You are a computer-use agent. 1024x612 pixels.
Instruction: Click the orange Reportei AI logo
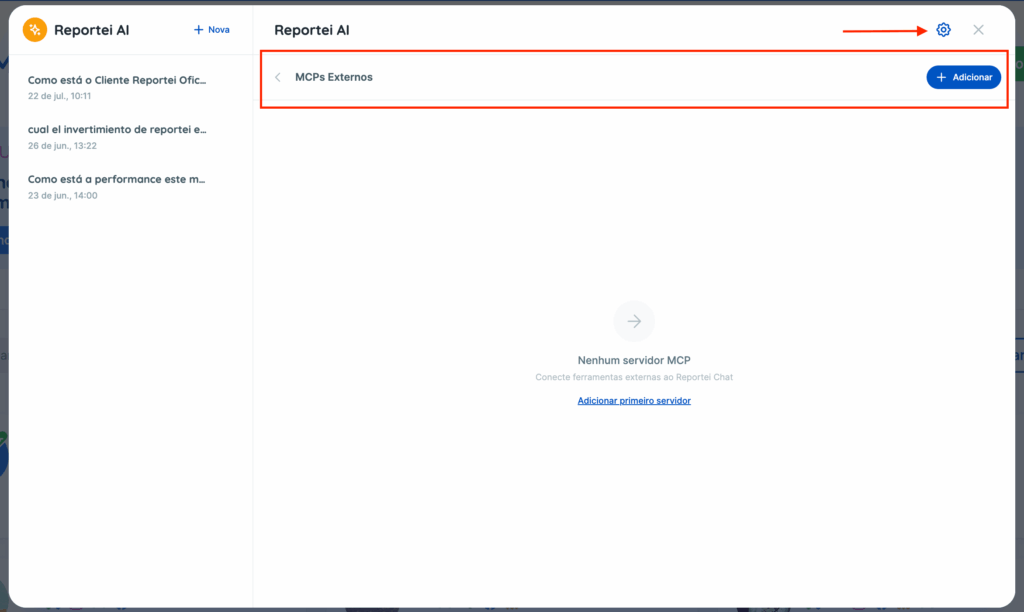pyautogui.click(x=35, y=30)
